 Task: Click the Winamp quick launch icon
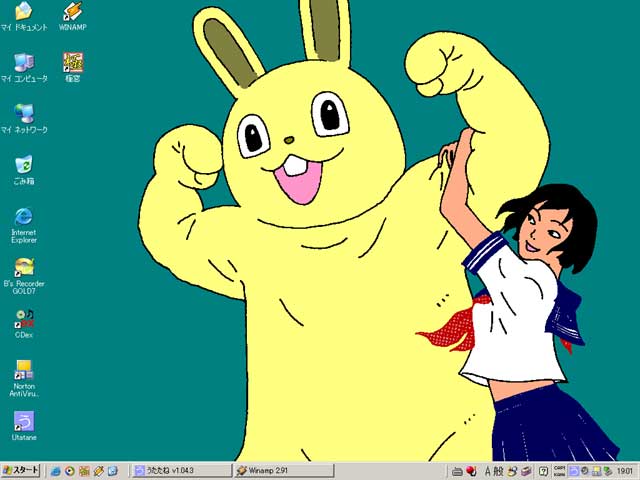(98, 470)
